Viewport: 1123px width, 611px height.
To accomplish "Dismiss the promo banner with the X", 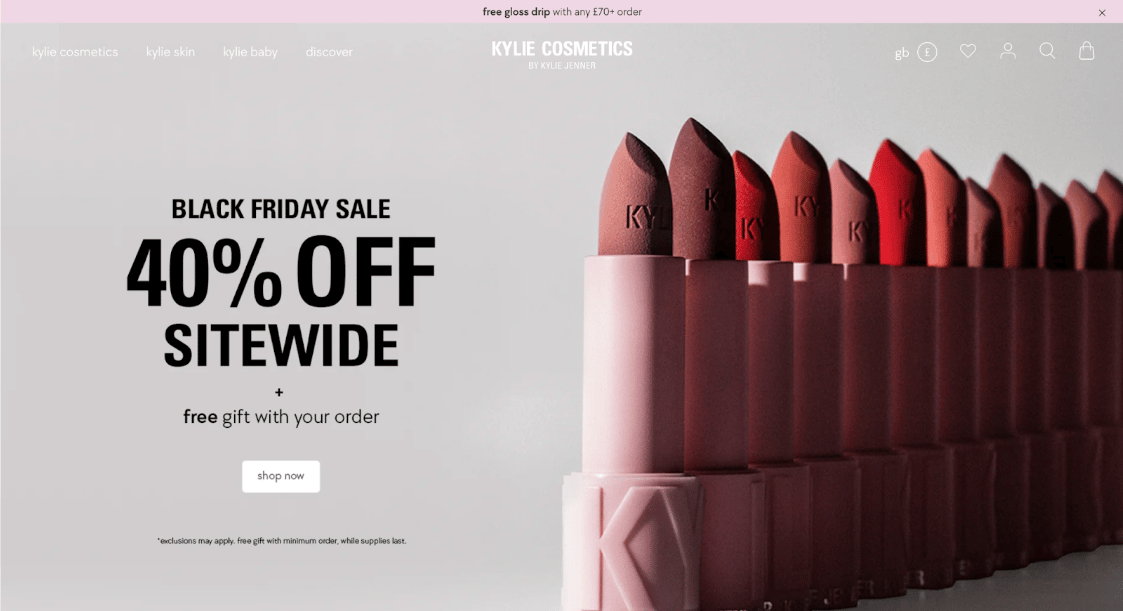I will (1102, 12).
